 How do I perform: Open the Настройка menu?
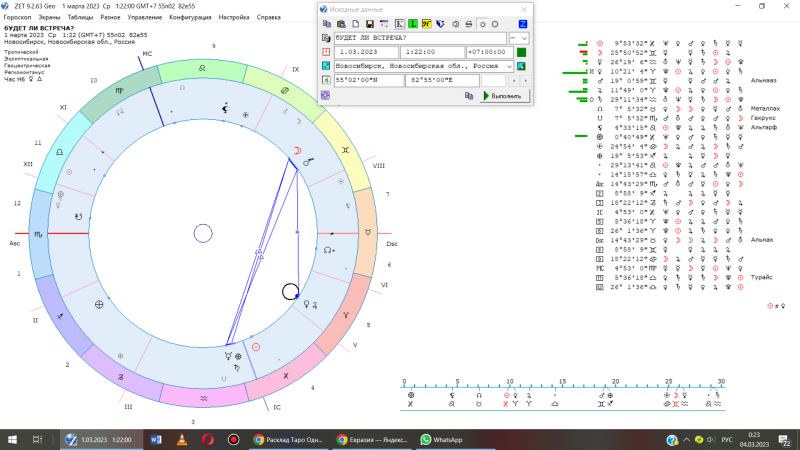pyautogui.click(x=234, y=17)
